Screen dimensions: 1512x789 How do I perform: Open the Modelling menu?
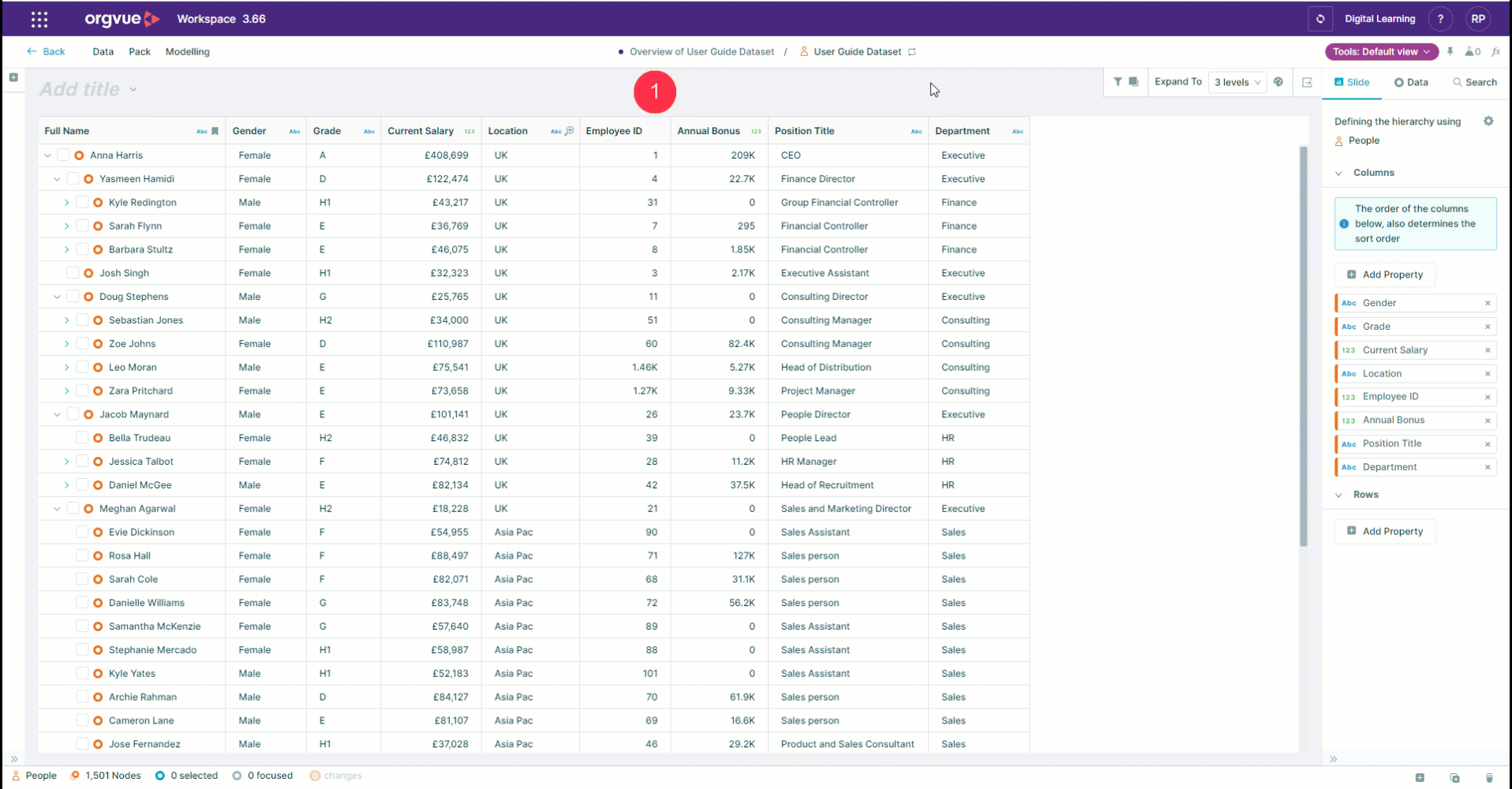pos(188,52)
